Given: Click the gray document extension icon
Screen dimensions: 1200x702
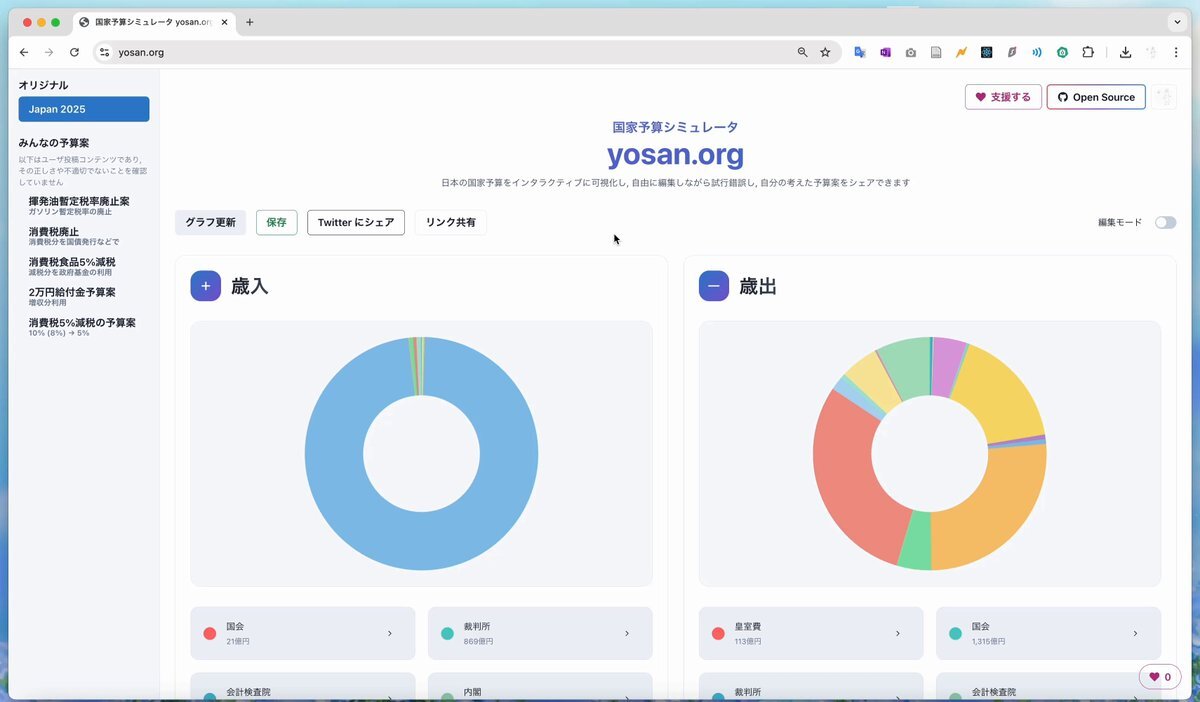Looking at the screenshot, I should (936, 52).
